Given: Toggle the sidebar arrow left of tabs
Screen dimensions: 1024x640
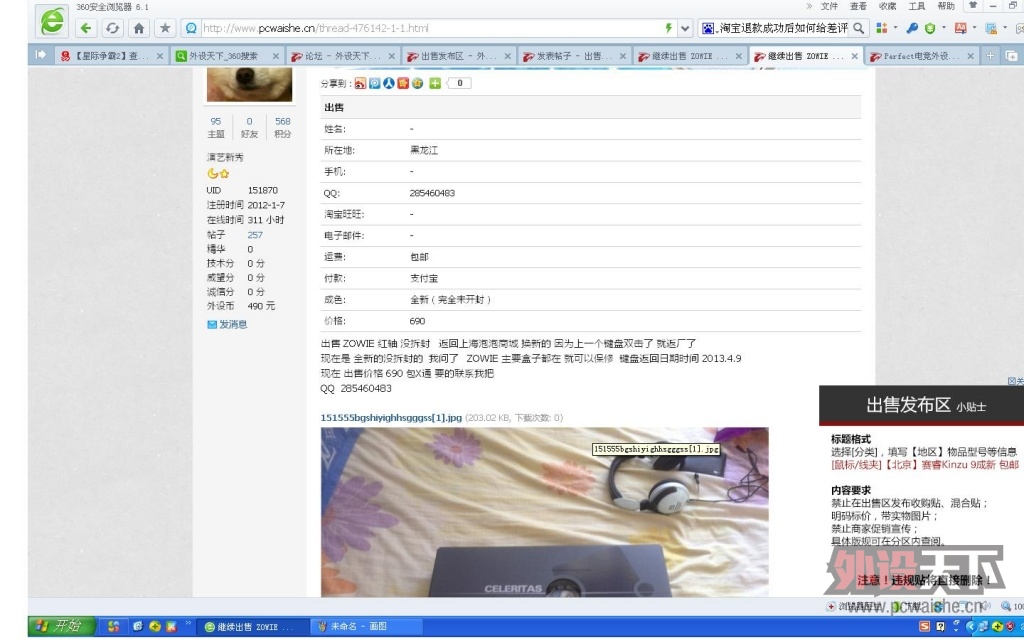Looking at the screenshot, I should coord(40,55).
